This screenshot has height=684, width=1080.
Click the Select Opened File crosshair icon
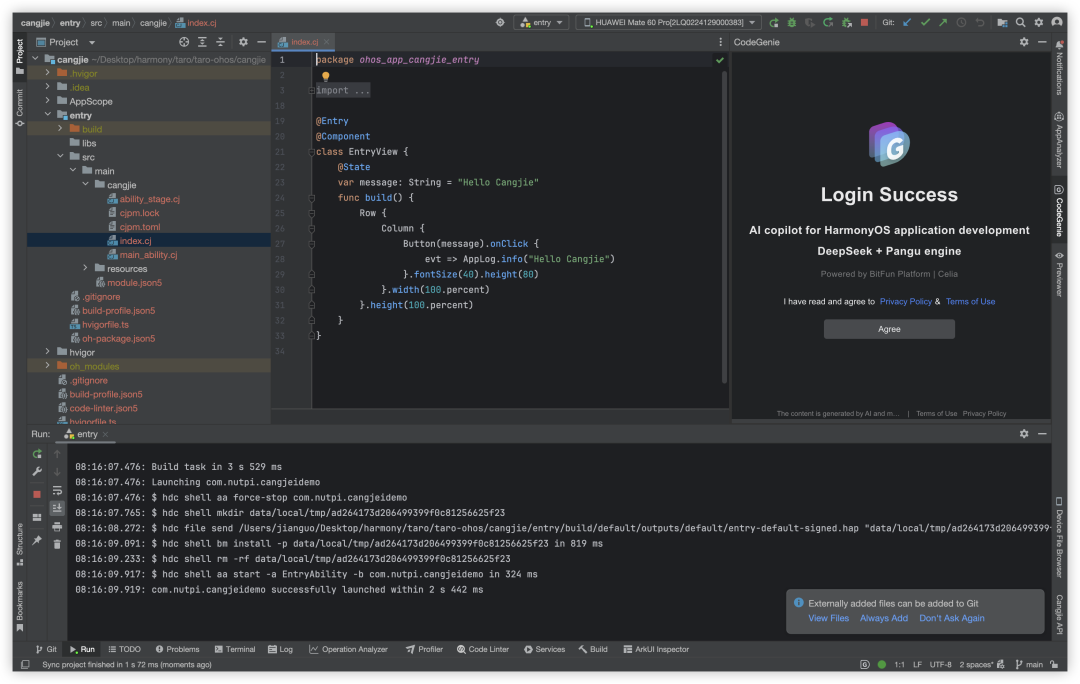[x=184, y=42]
